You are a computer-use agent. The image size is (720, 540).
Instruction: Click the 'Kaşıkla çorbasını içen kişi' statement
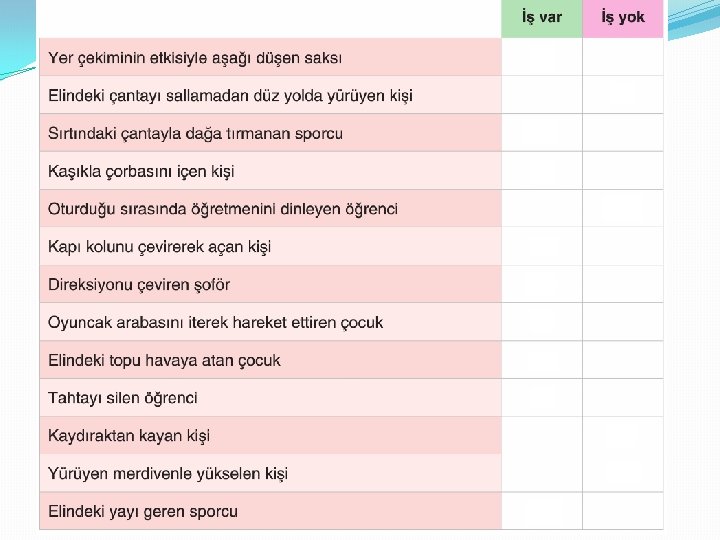pos(141,171)
